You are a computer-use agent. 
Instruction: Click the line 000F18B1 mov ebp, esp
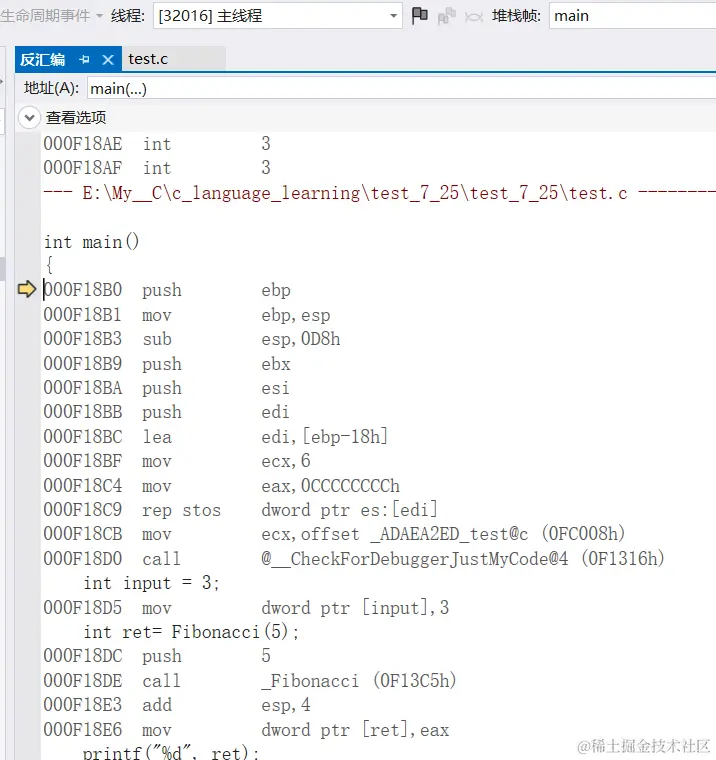(187, 315)
